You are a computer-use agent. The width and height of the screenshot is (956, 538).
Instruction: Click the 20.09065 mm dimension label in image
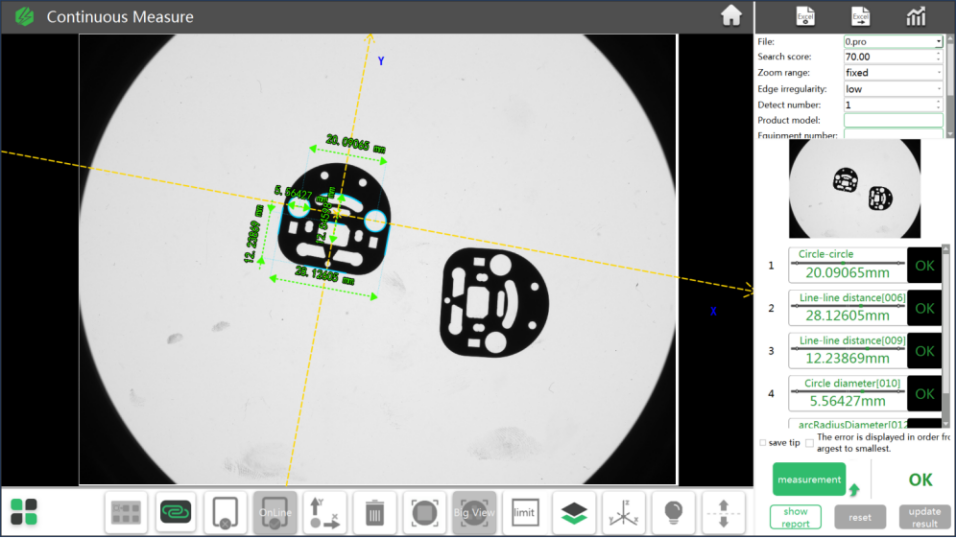point(355,144)
